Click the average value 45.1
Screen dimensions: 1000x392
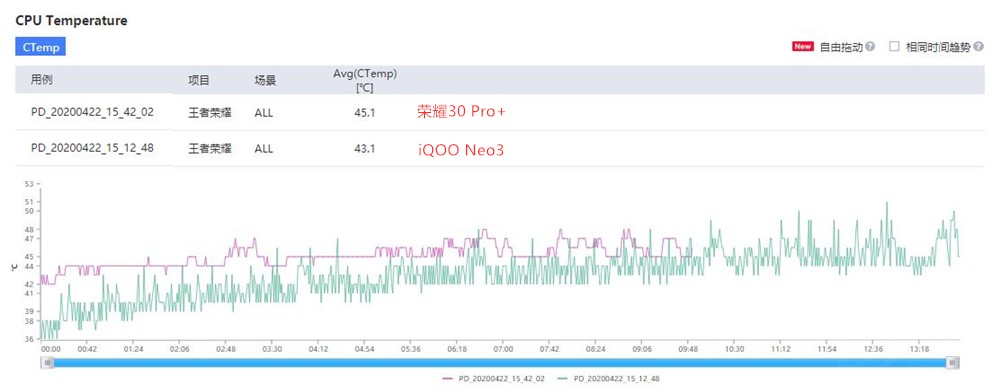click(365, 113)
